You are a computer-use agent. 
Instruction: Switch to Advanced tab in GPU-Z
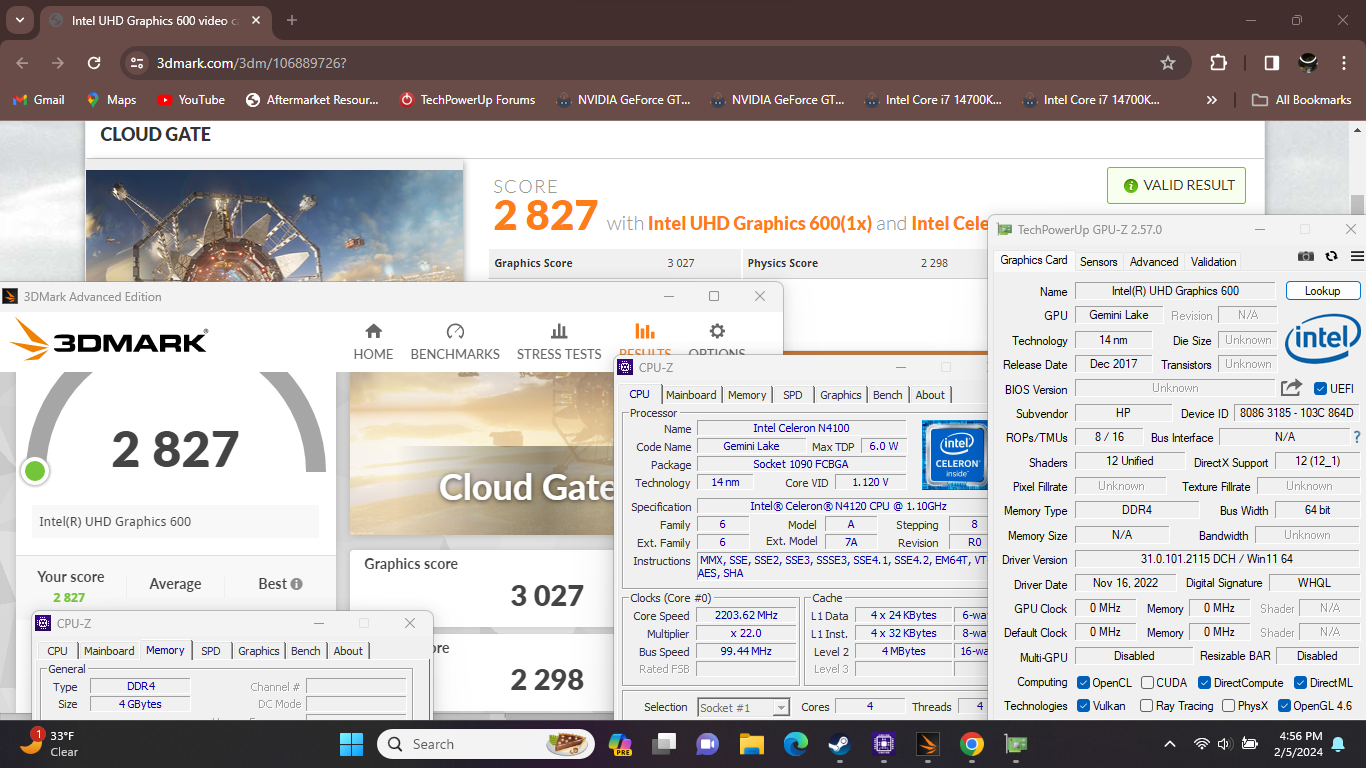1154,262
